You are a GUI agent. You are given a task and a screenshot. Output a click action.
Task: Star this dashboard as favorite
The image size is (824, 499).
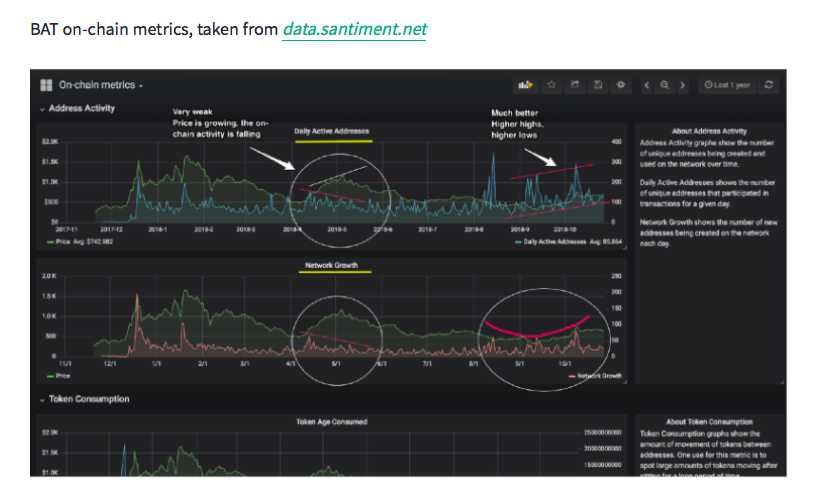tap(551, 86)
